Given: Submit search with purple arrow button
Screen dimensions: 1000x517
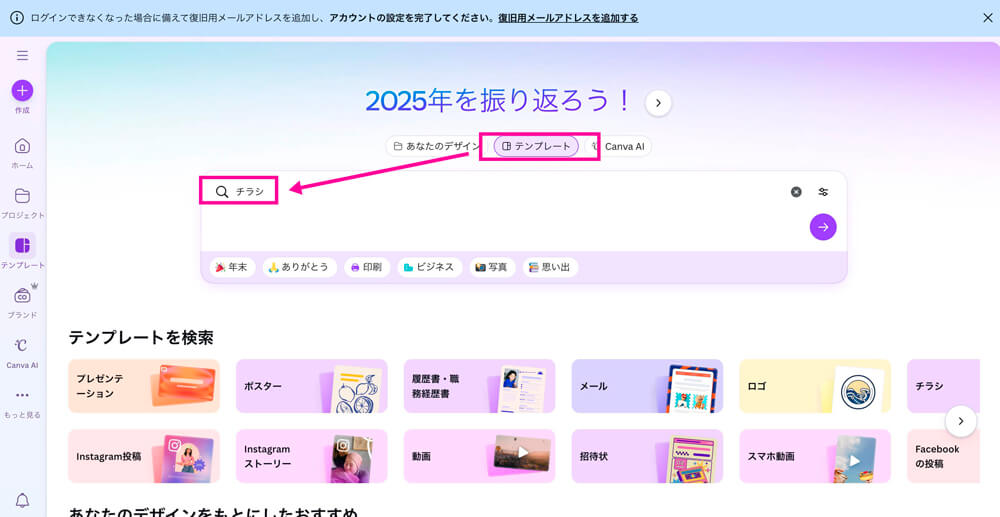Looking at the screenshot, I should point(823,227).
